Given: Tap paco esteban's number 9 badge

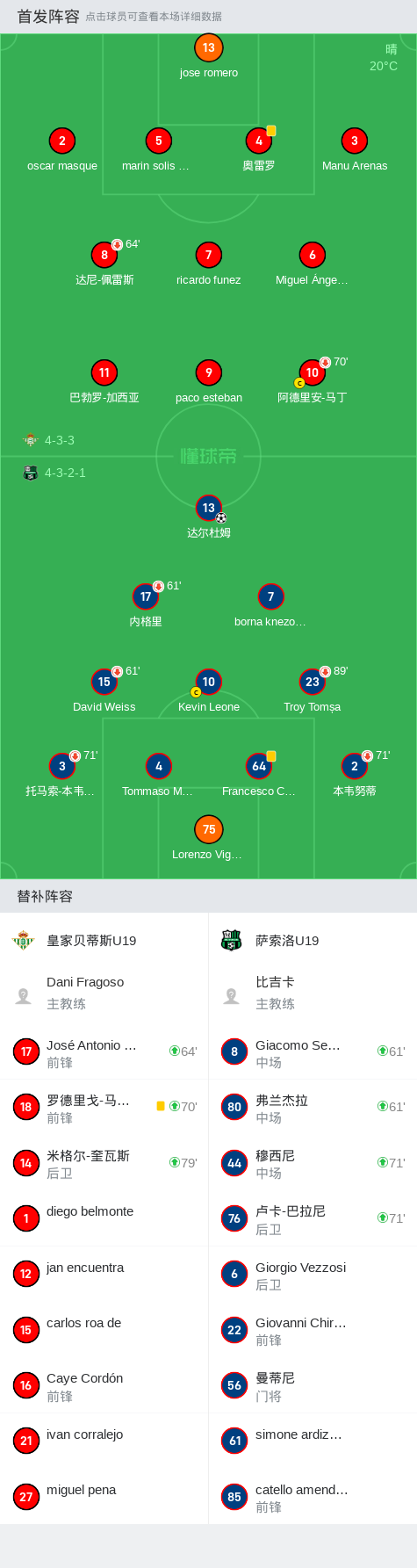Looking at the screenshot, I should 208,372.
